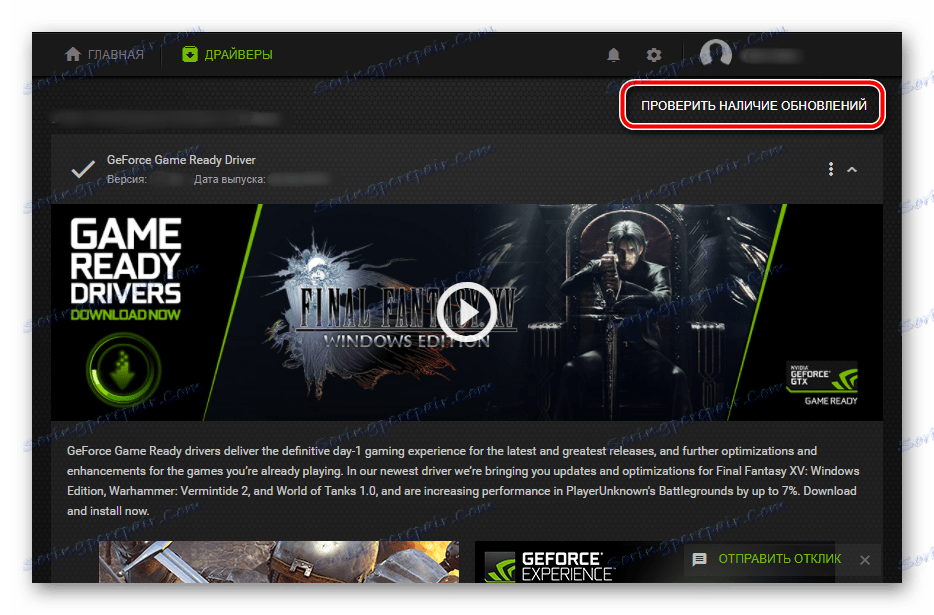Click the user profile avatar

(x=716, y=53)
